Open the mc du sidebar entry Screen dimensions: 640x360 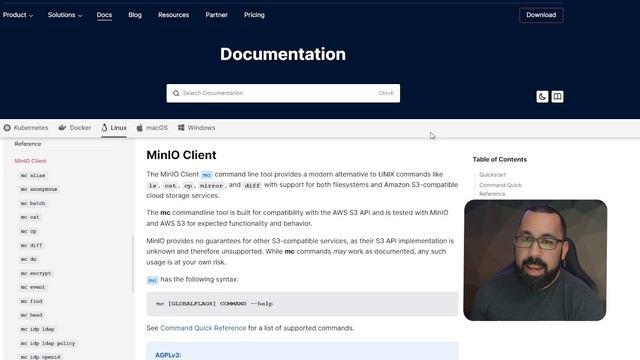click(x=29, y=259)
